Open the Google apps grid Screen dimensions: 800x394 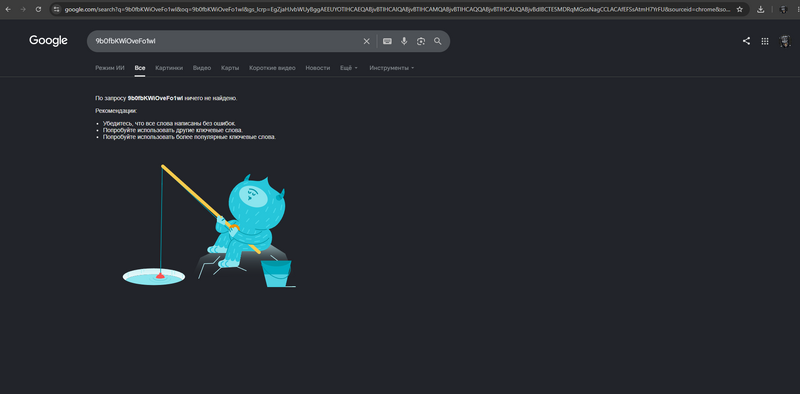pyautogui.click(x=765, y=41)
